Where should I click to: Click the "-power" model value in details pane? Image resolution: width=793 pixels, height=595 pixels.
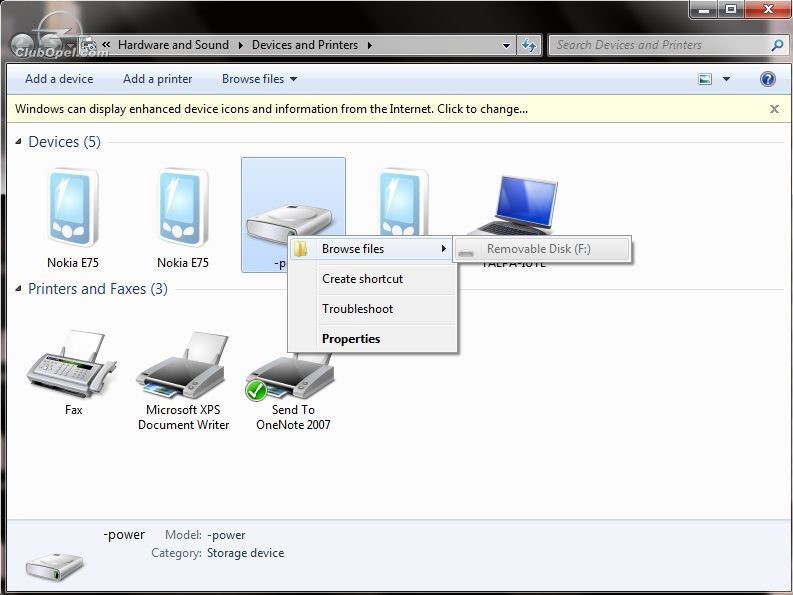click(226, 535)
